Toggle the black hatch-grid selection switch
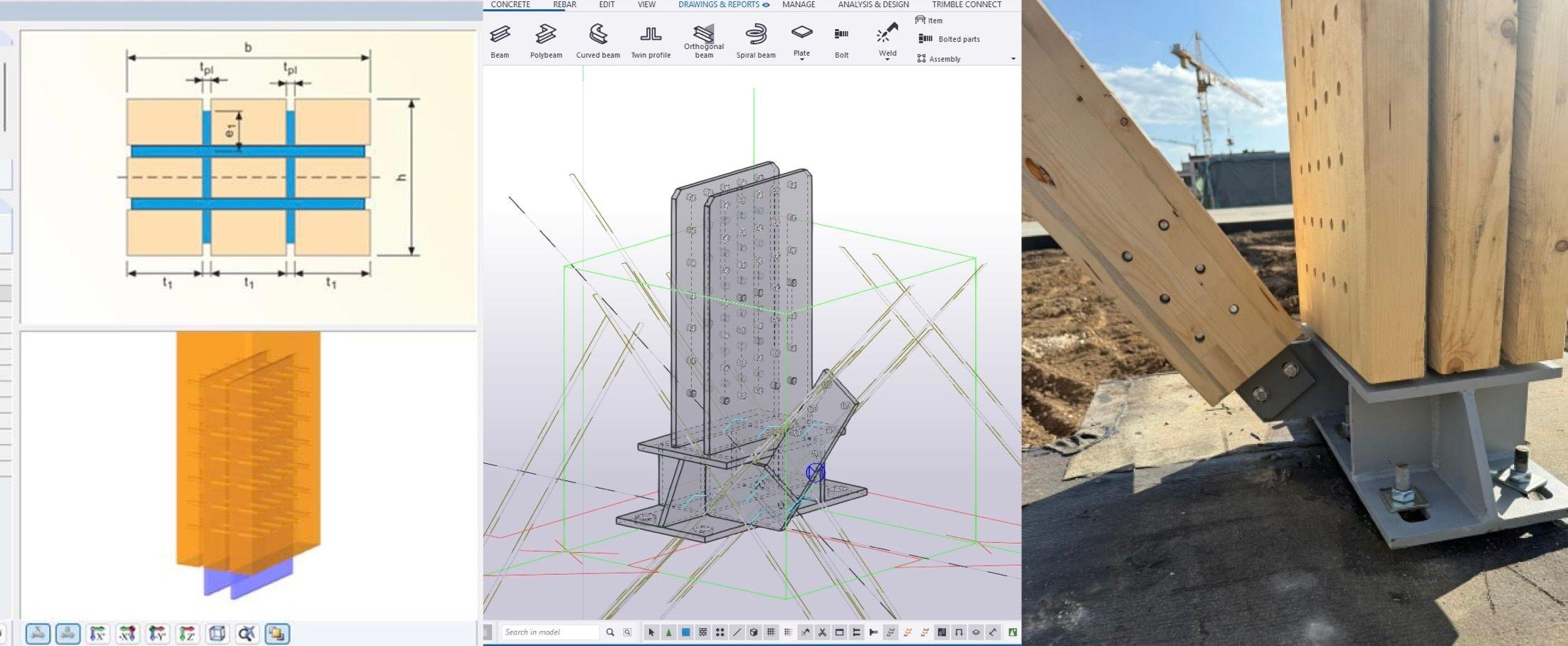This screenshot has height=646, width=1568. (x=771, y=632)
